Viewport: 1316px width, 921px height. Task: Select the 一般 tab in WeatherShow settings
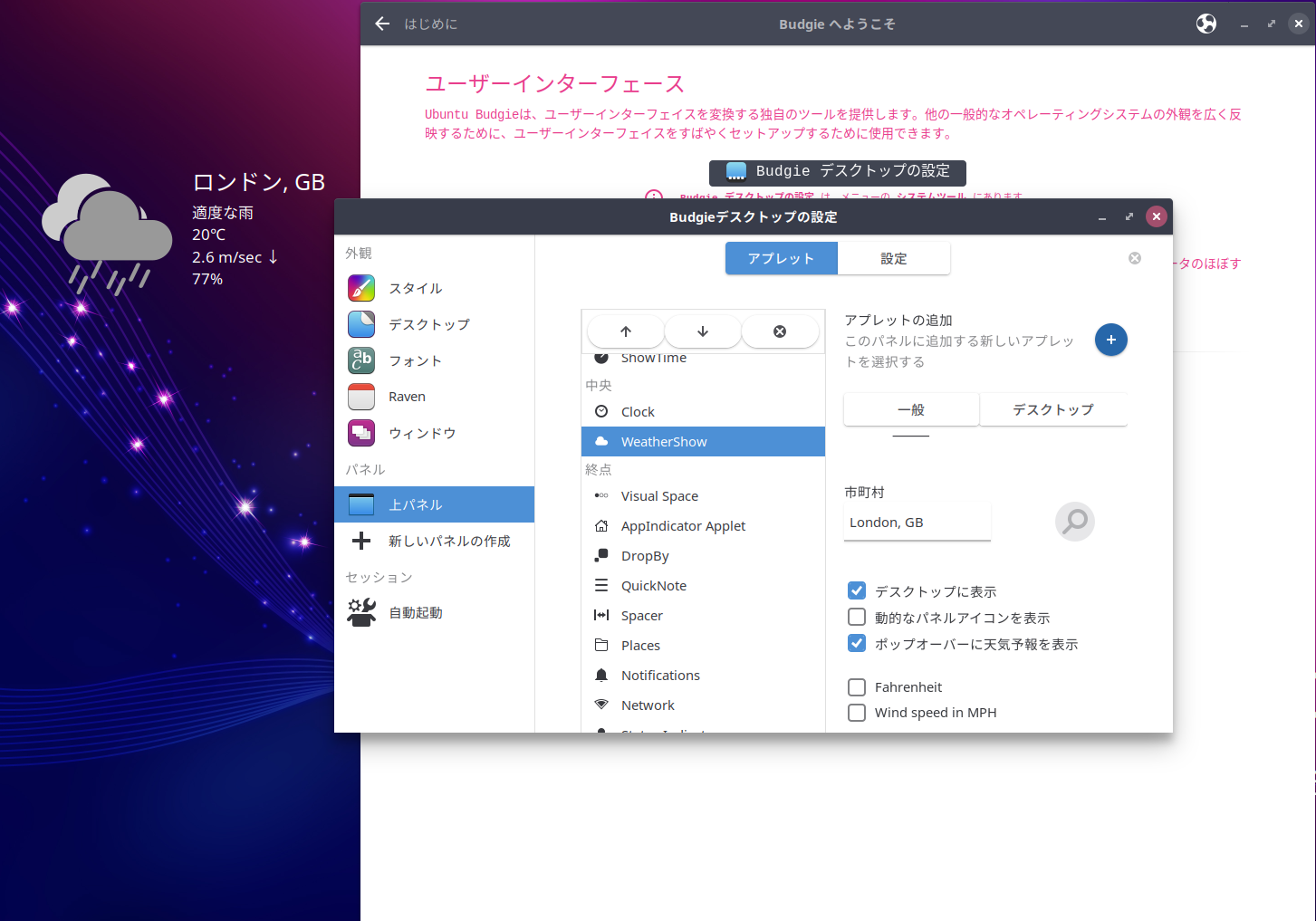pos(911,409)
